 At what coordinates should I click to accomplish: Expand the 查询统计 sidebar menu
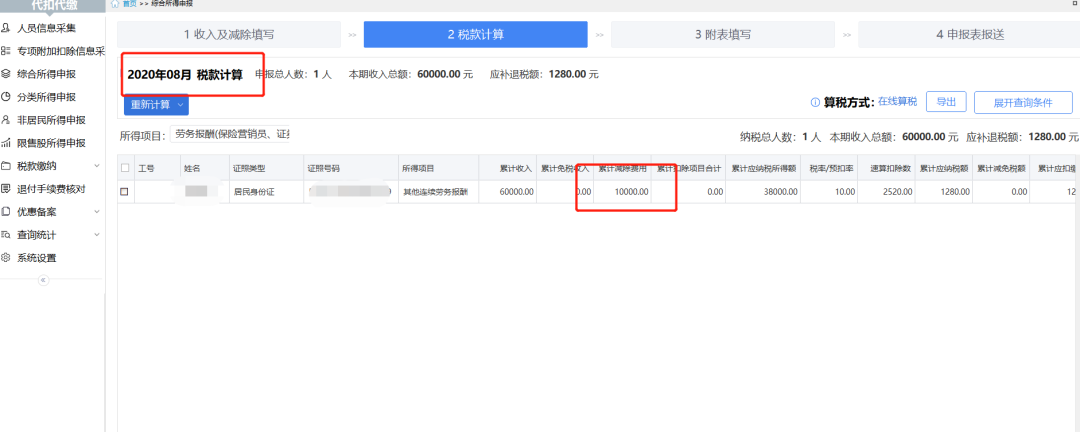click(x=96, y=235)
